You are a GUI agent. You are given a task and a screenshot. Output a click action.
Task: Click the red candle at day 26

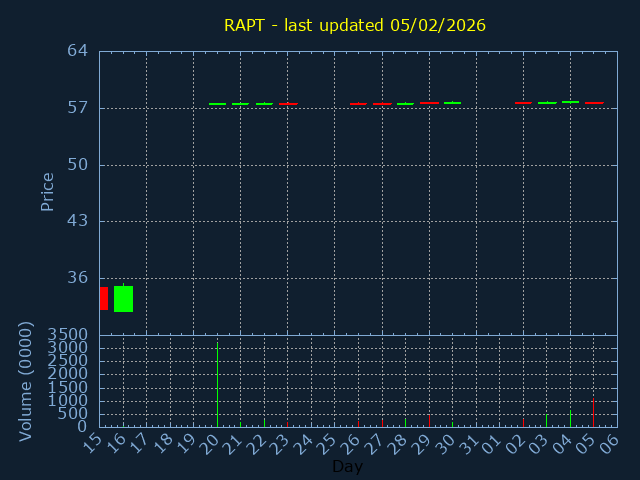point(358,104)
